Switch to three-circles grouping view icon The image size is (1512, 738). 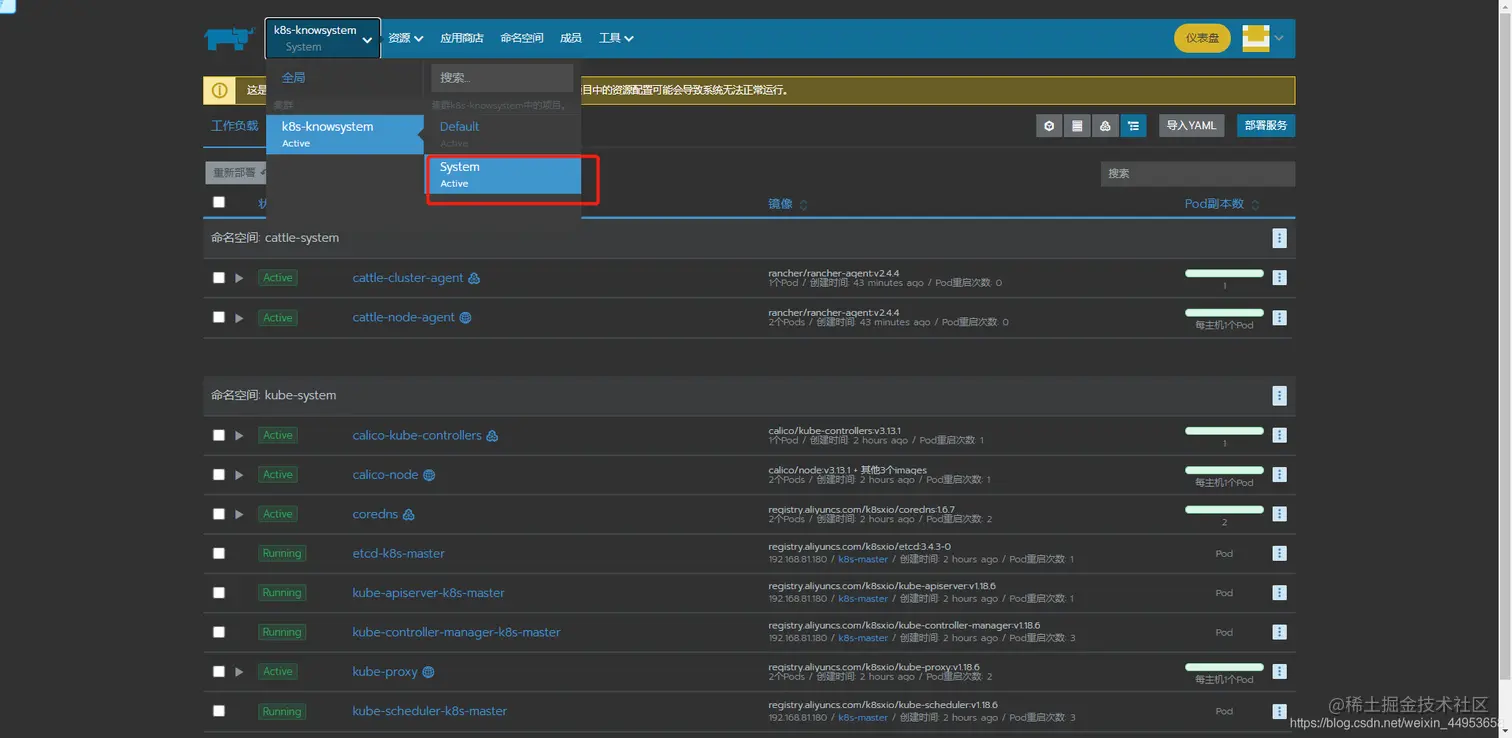(x=1105, y=126)
